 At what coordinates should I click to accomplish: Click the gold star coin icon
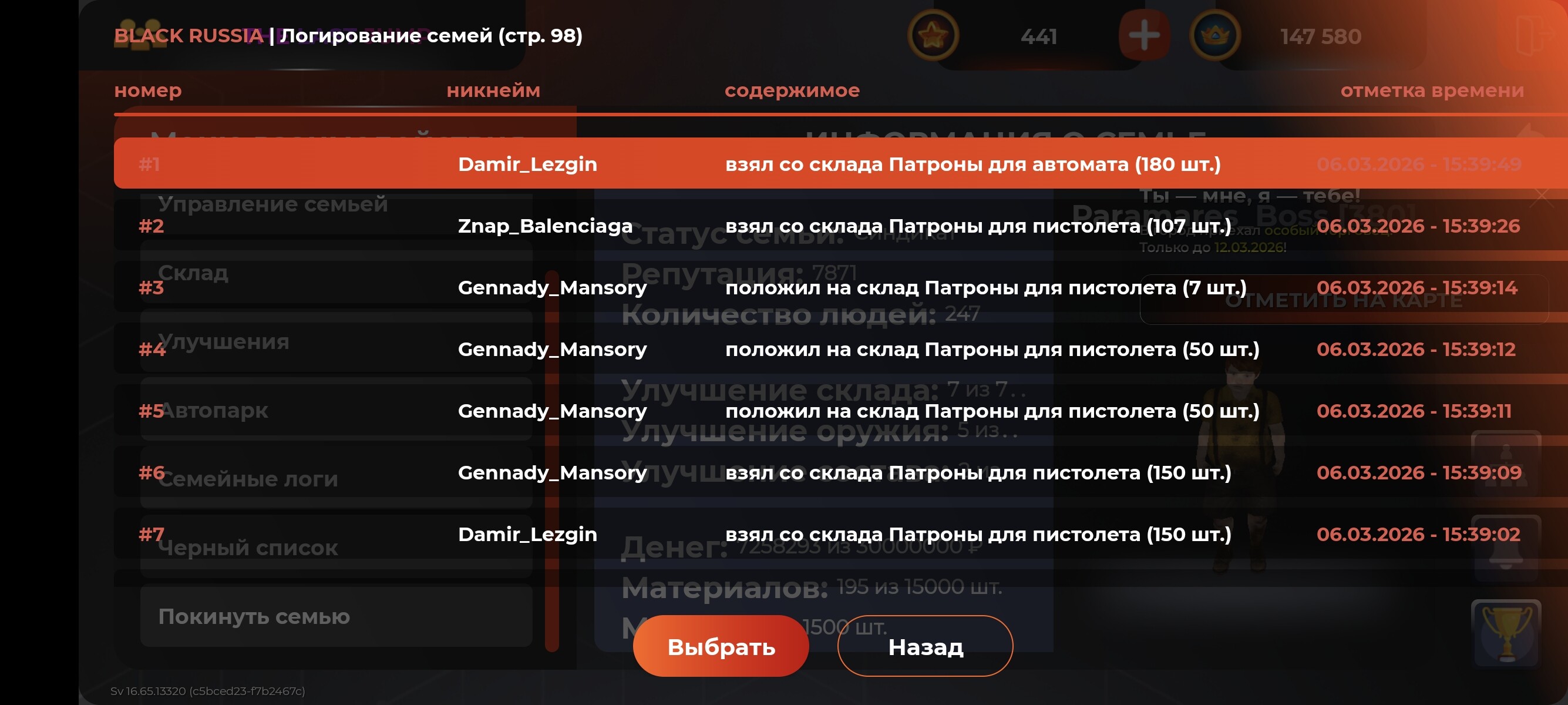(933, 35)
